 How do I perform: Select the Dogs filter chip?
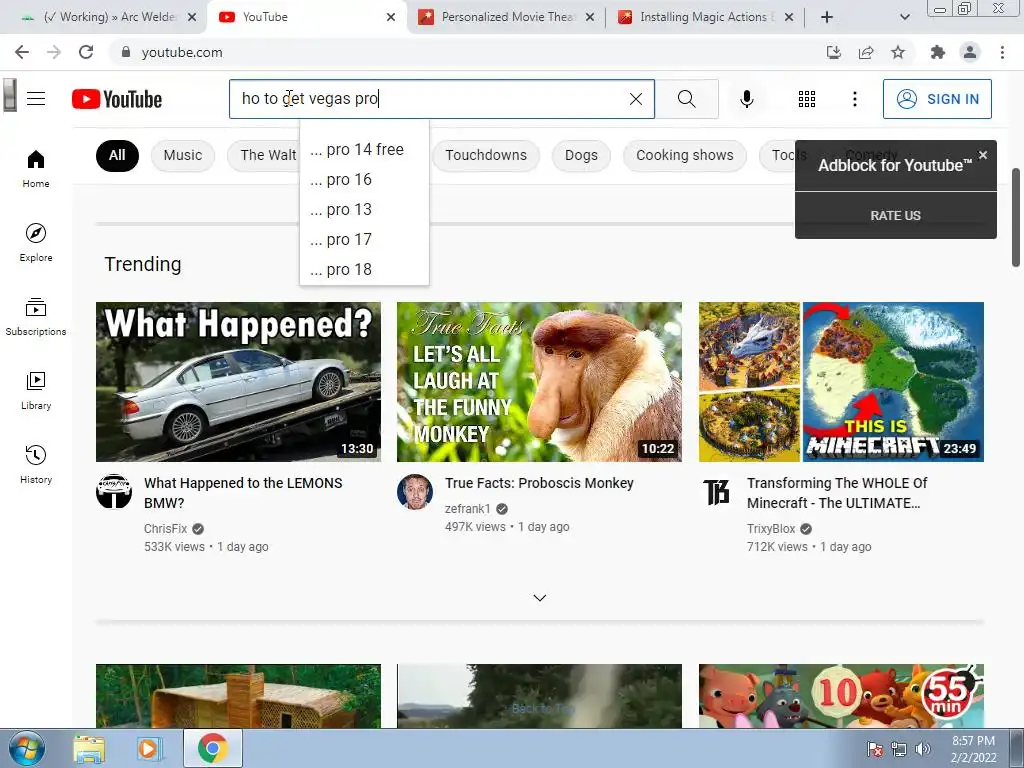coord(581,155)
